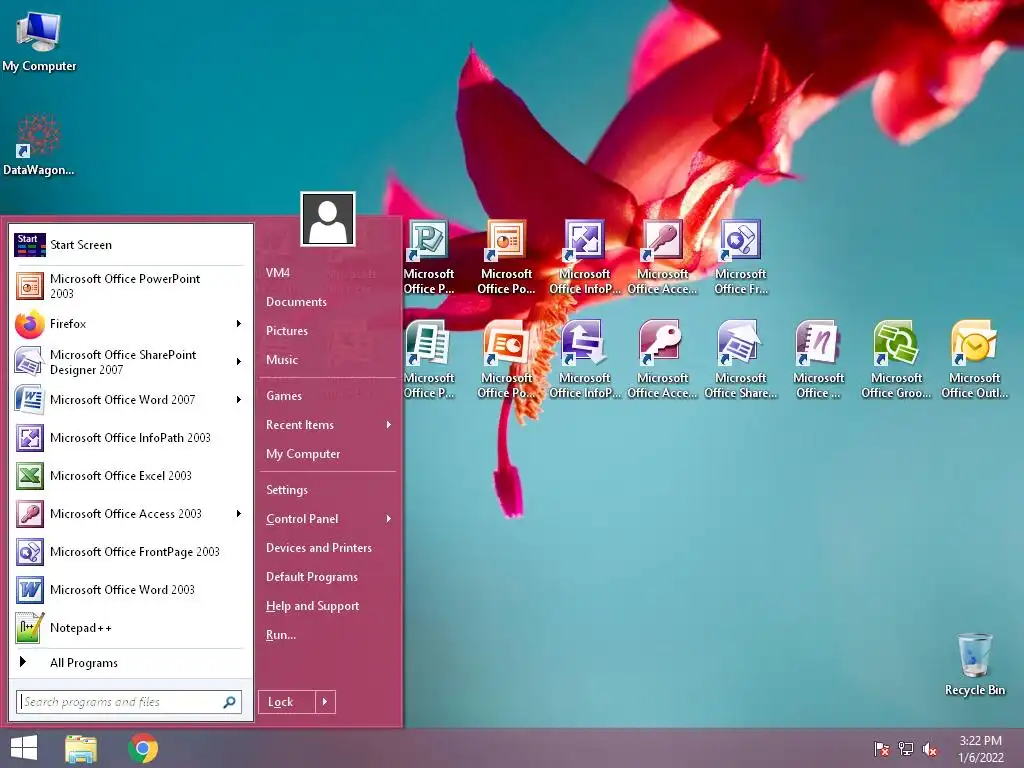Click the Windows Start button on taskbar
The image size is (1024, 768).
(x=24, y=748)
